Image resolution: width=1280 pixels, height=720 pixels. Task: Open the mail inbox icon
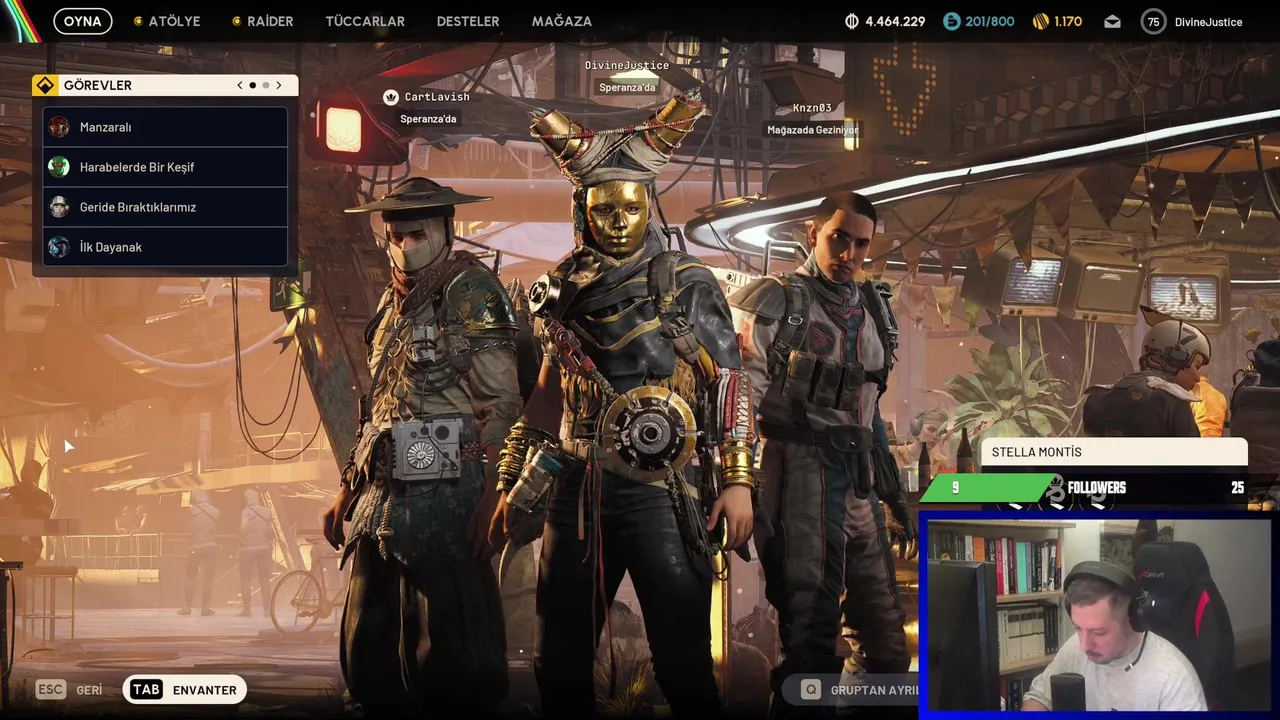[x=1112, y=21]
